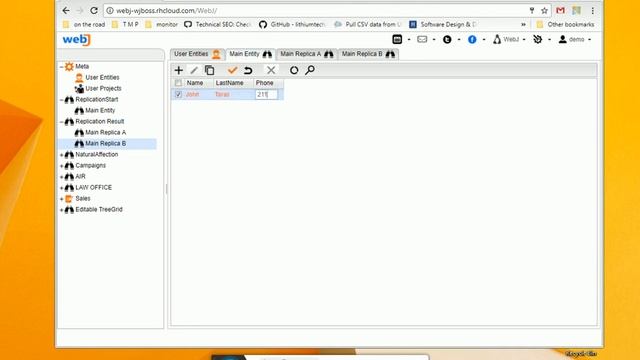This screenshot has height=360, width=640.
Task: Open Software Design bookmark
Action: coord(443,24)
